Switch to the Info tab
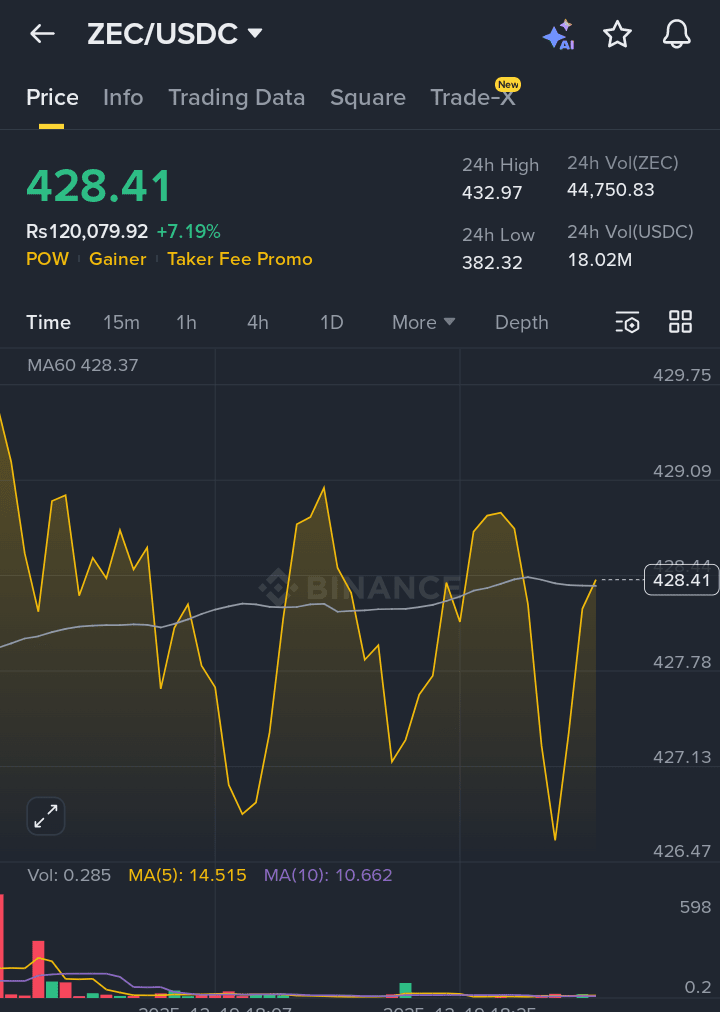The image size is (720, 1012). pyautogui.click(x=123, y=97)
